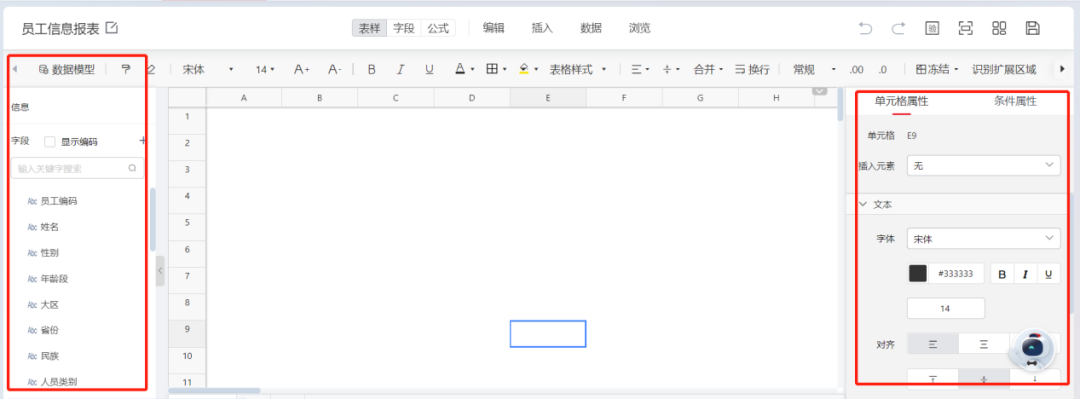The image size is (1080, 399).
Task: Click the 数据模型 button
Action: coord(67,69)
